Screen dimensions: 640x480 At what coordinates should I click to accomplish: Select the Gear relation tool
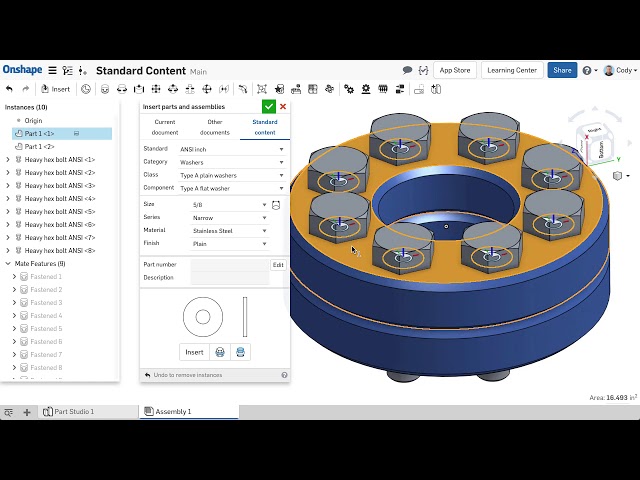tap(349, 89)
